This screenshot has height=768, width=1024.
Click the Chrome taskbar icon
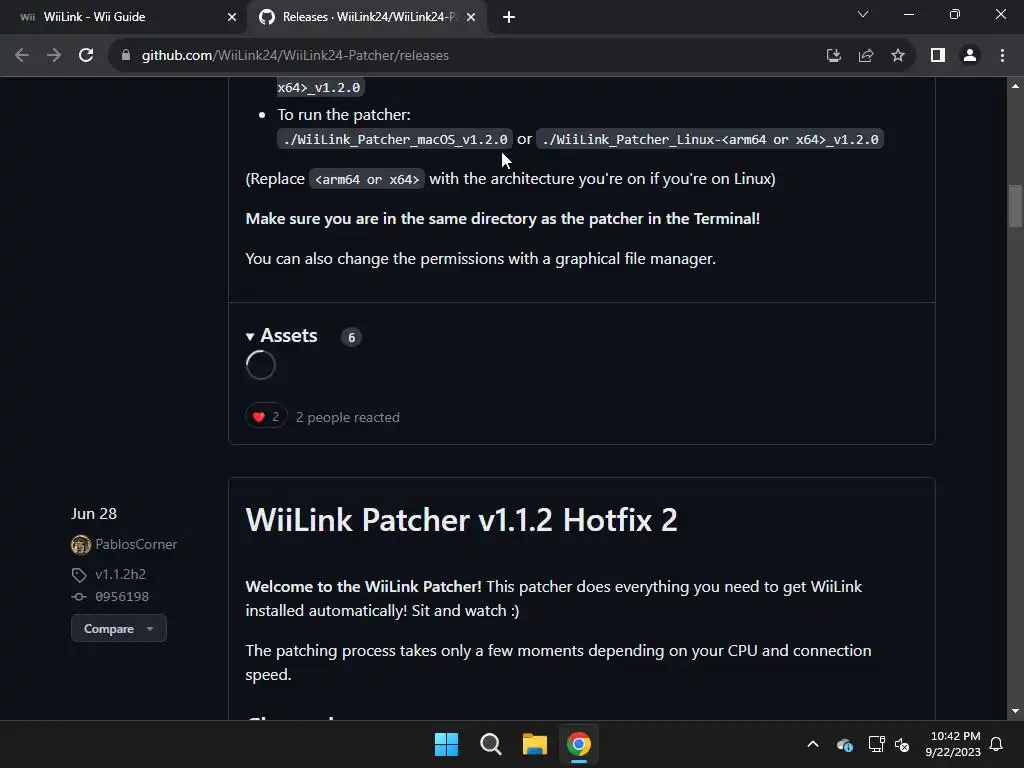coord(579,744)
